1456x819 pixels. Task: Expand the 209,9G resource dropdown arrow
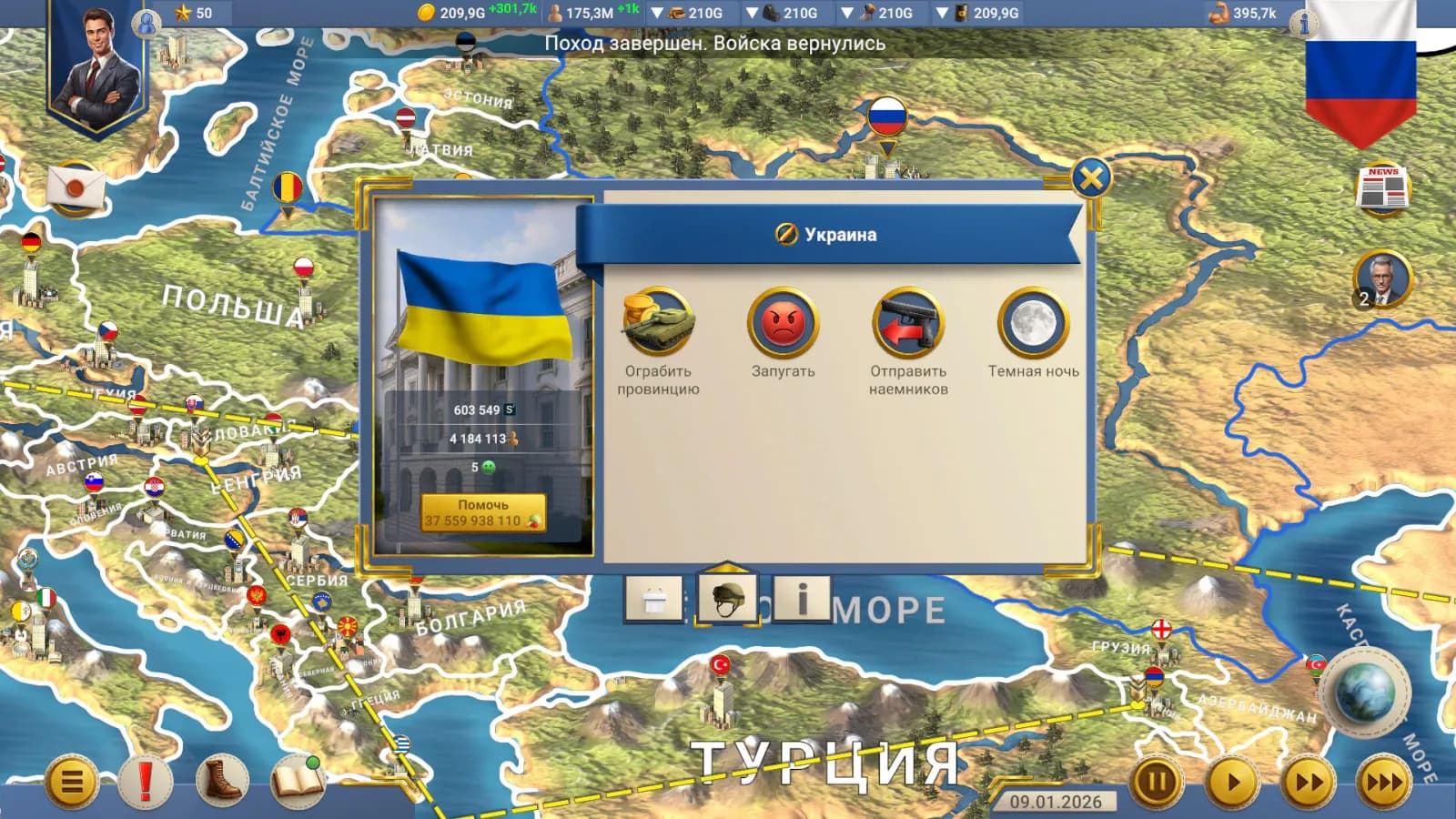tap(942, 13)
